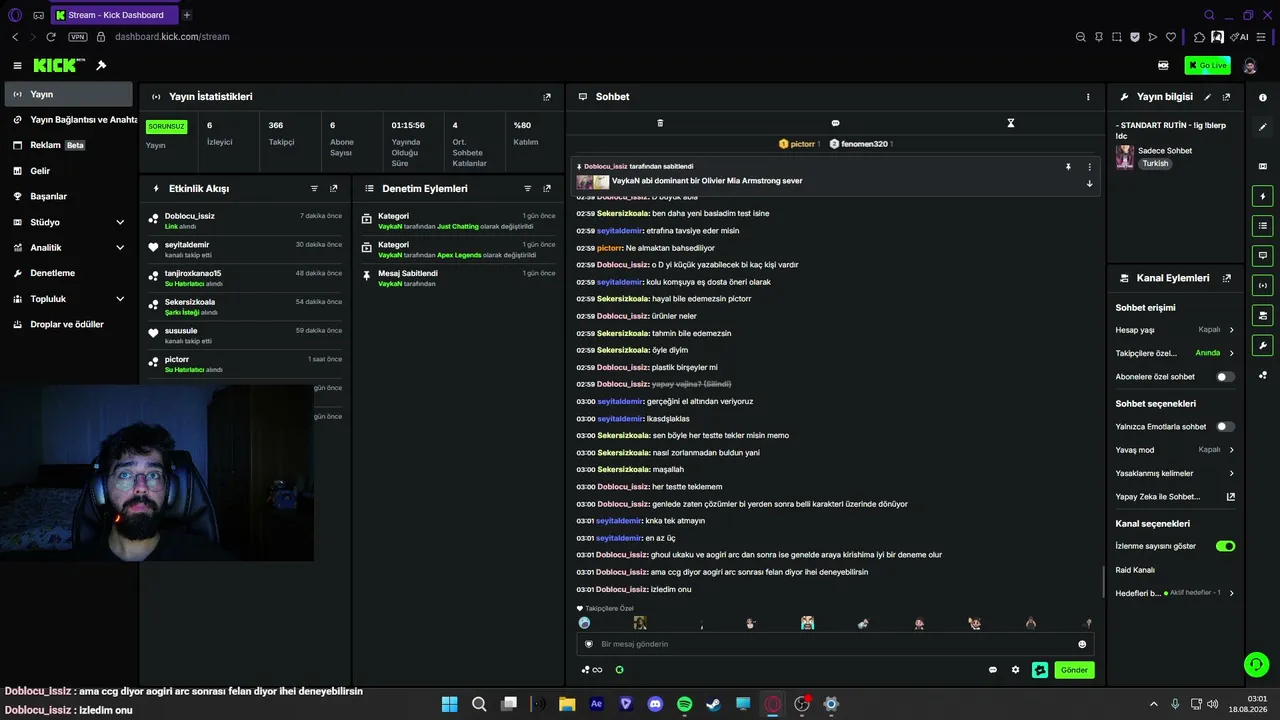Open Yavaş mod setting
This screenshot has height=720, width=1280.
(1175, 450)
